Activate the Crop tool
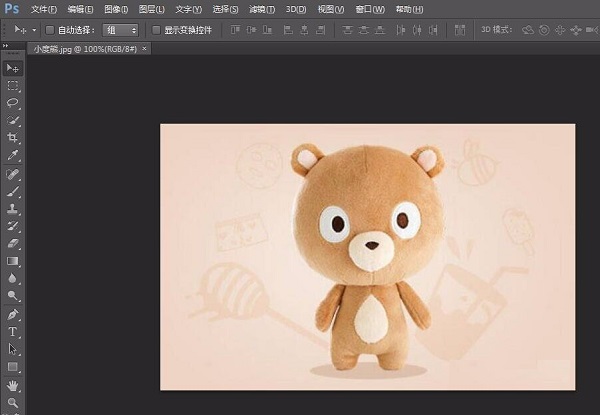The image size is (600, 415). [x=13, y=137]
